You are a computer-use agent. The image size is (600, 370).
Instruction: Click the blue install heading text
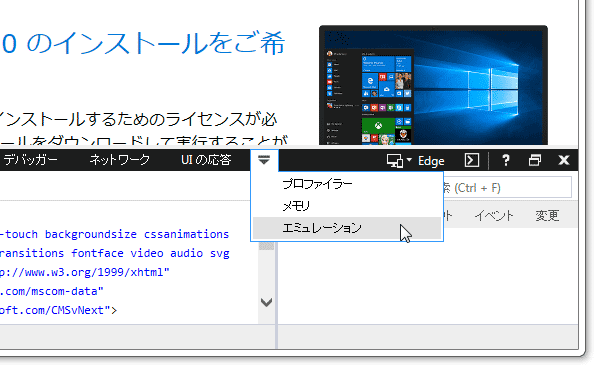click(143, 43)
